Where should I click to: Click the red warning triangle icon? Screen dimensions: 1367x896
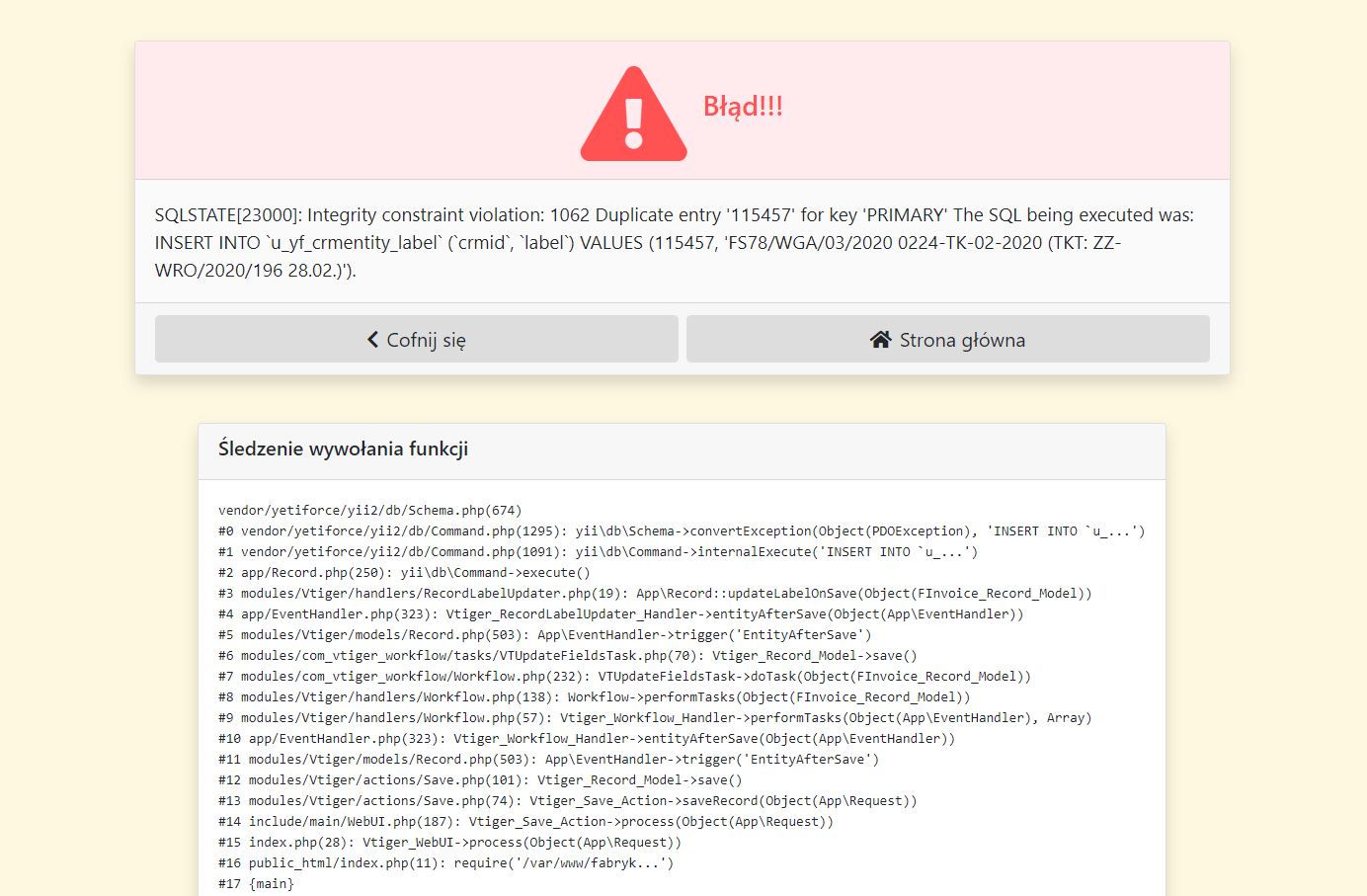(633, 114)
